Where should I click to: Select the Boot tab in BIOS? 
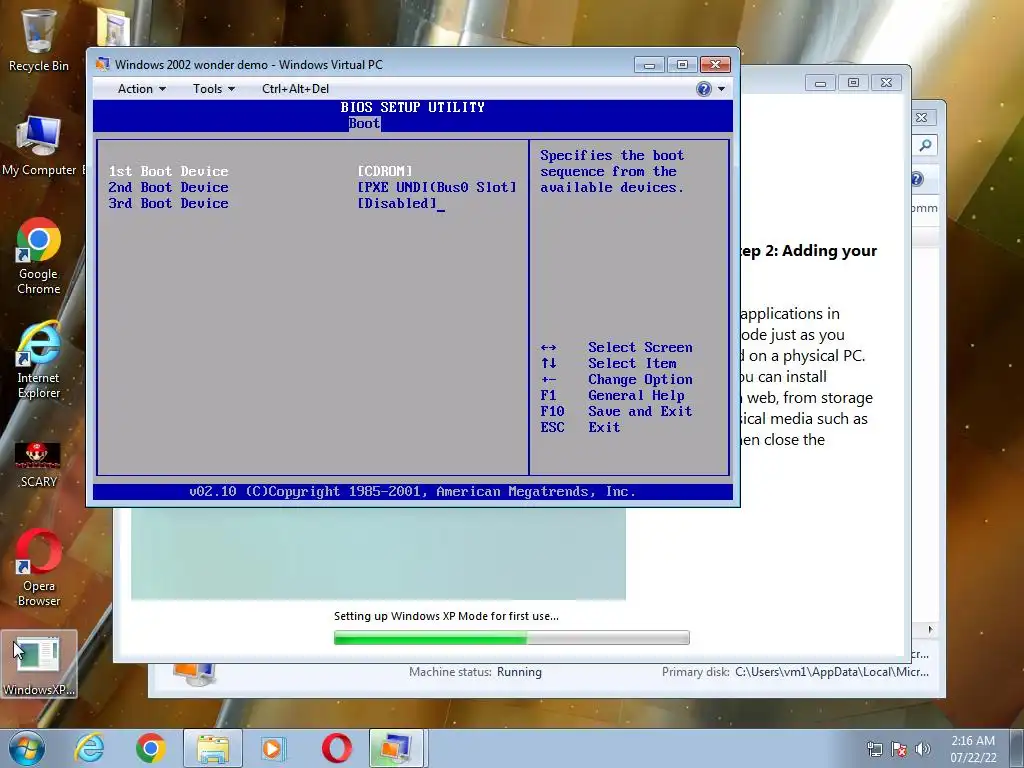coord(364,123)
